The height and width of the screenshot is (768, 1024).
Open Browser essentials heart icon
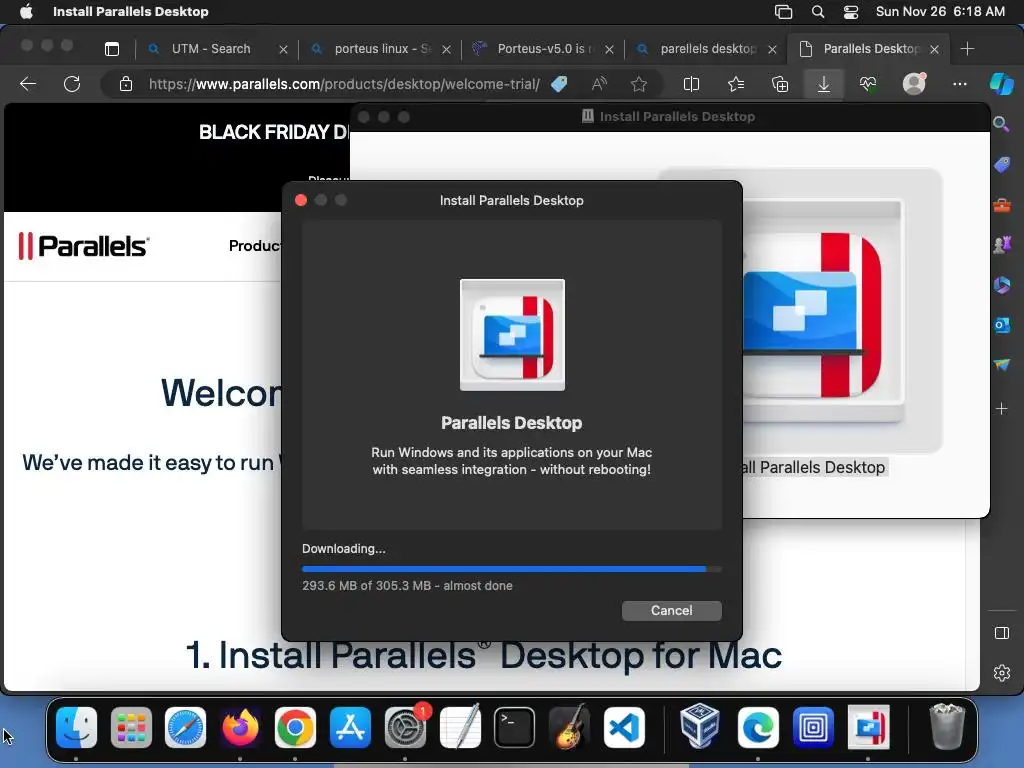tap(868, 84)
